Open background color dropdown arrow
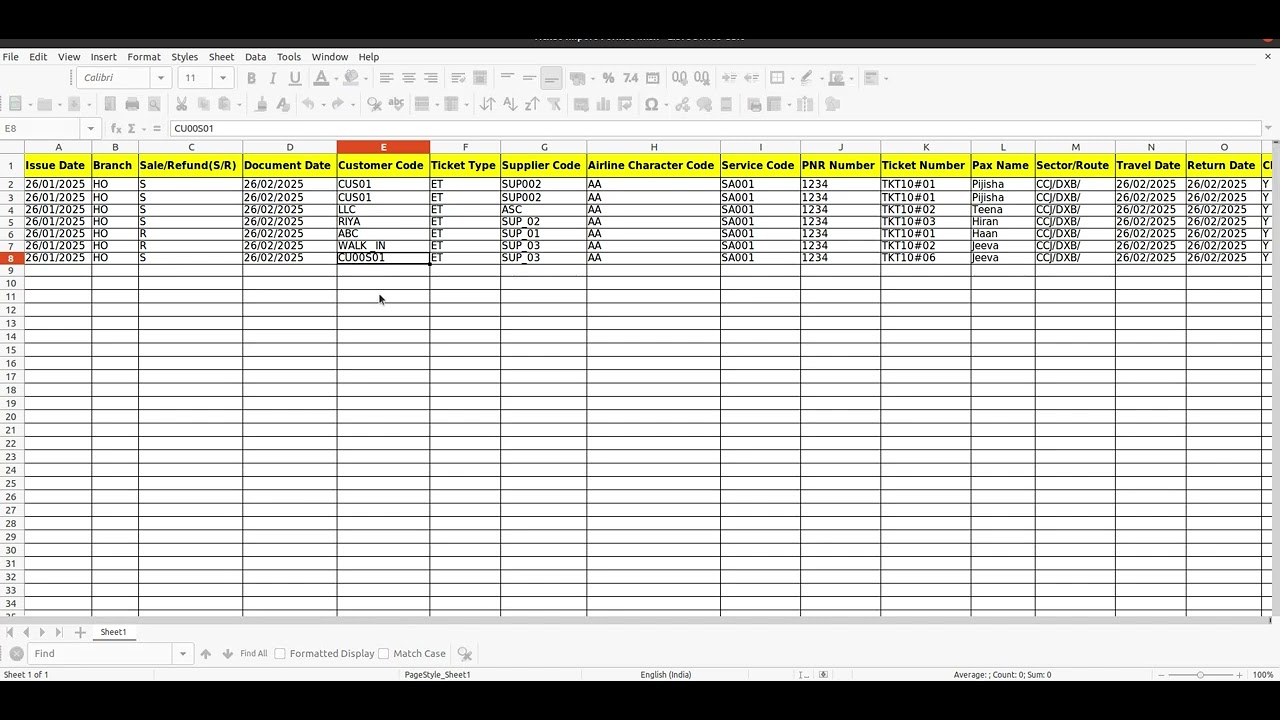This screenshot has height=720, width=1280. (x=366, y=78)
